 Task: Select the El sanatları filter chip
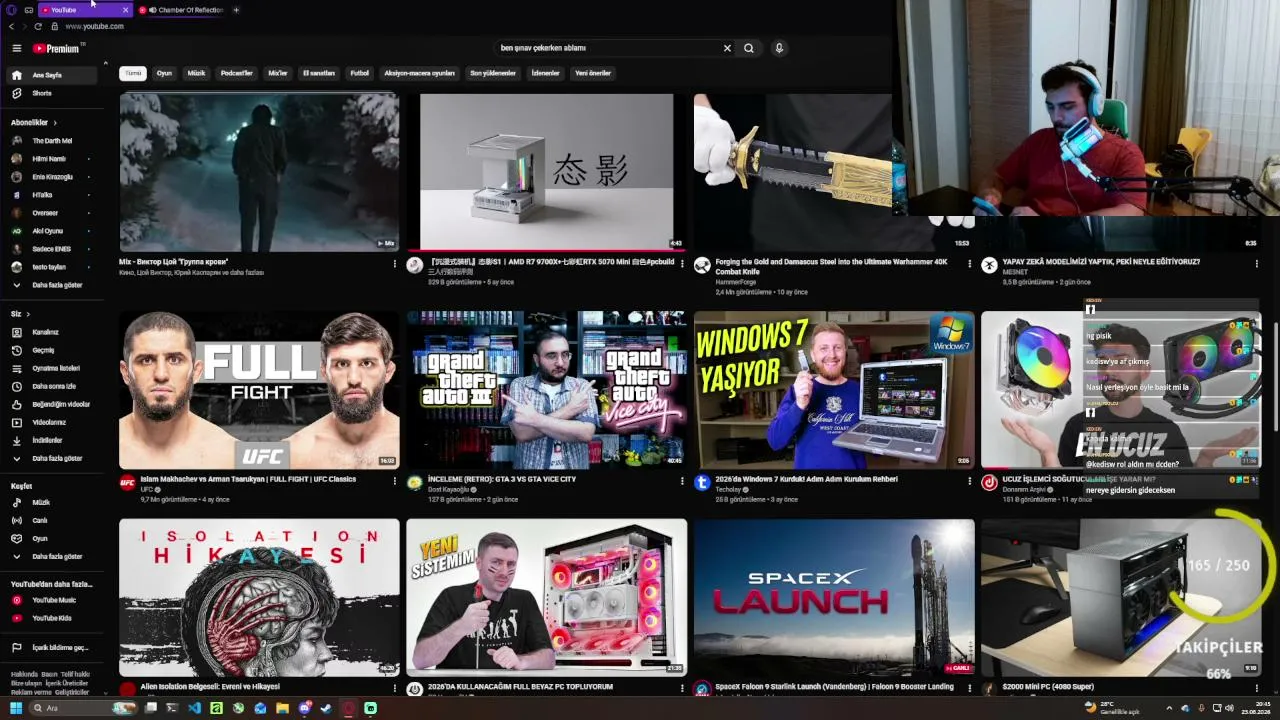pyautogui.click(x=319, y=73)
